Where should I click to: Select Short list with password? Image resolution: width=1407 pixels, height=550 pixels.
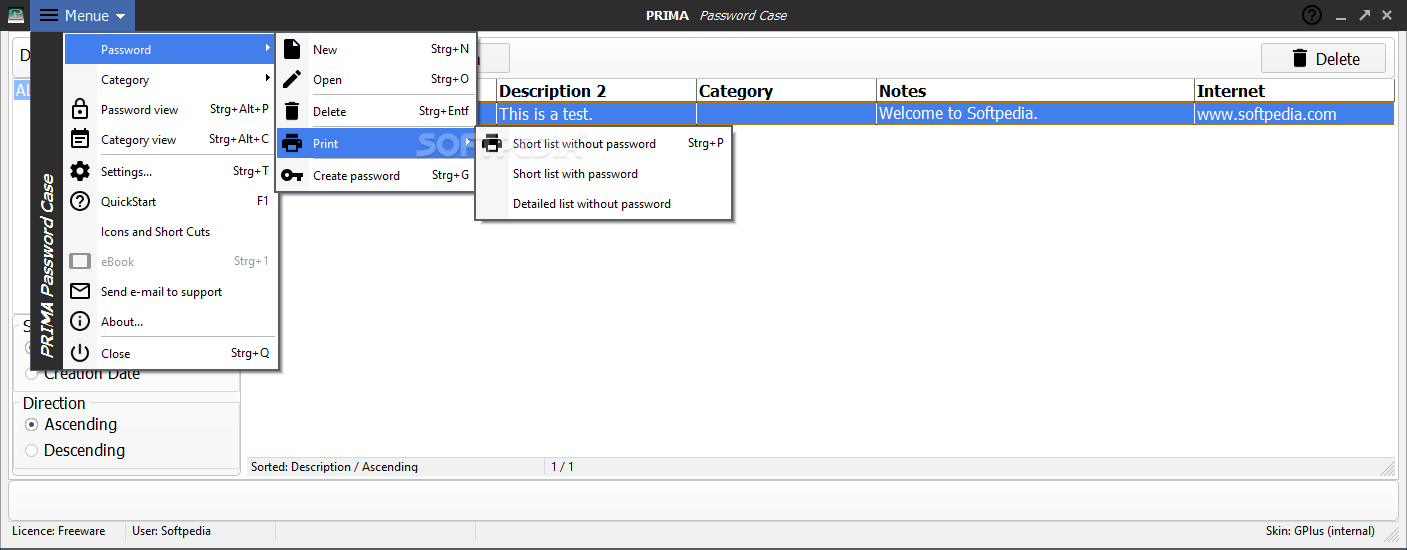pyautogui.click(x=603, y=173)
